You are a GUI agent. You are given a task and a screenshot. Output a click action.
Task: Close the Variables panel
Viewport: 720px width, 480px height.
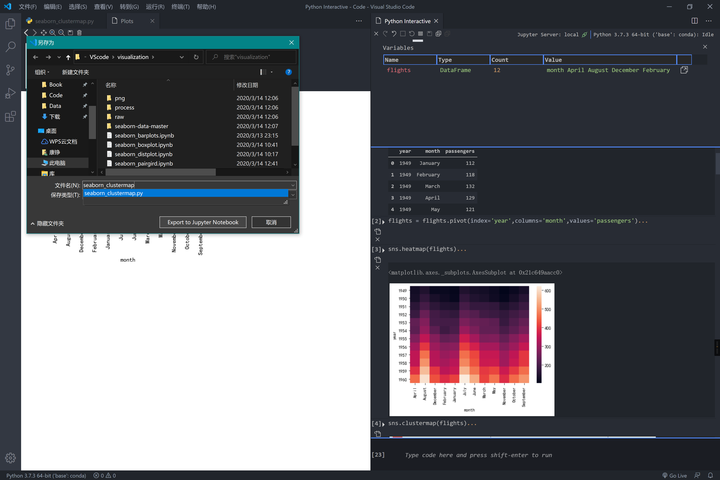[705, 47]
